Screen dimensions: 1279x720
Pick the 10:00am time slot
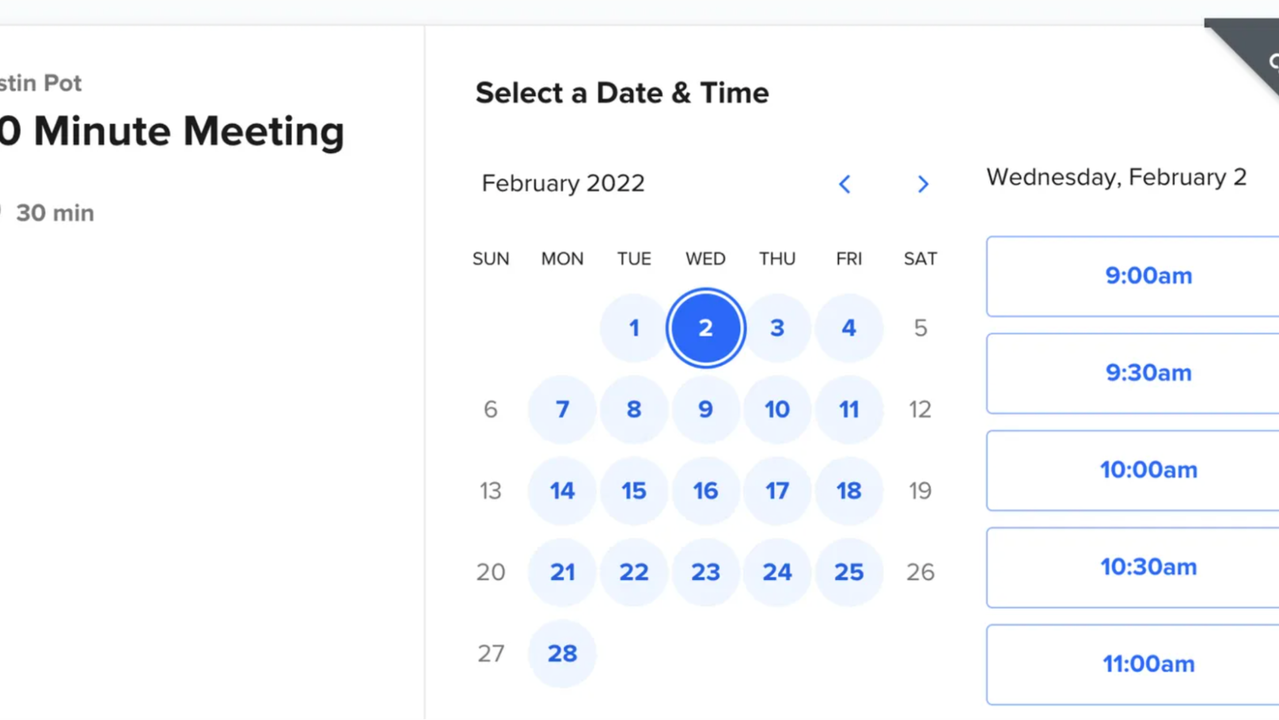(1148, 470)
